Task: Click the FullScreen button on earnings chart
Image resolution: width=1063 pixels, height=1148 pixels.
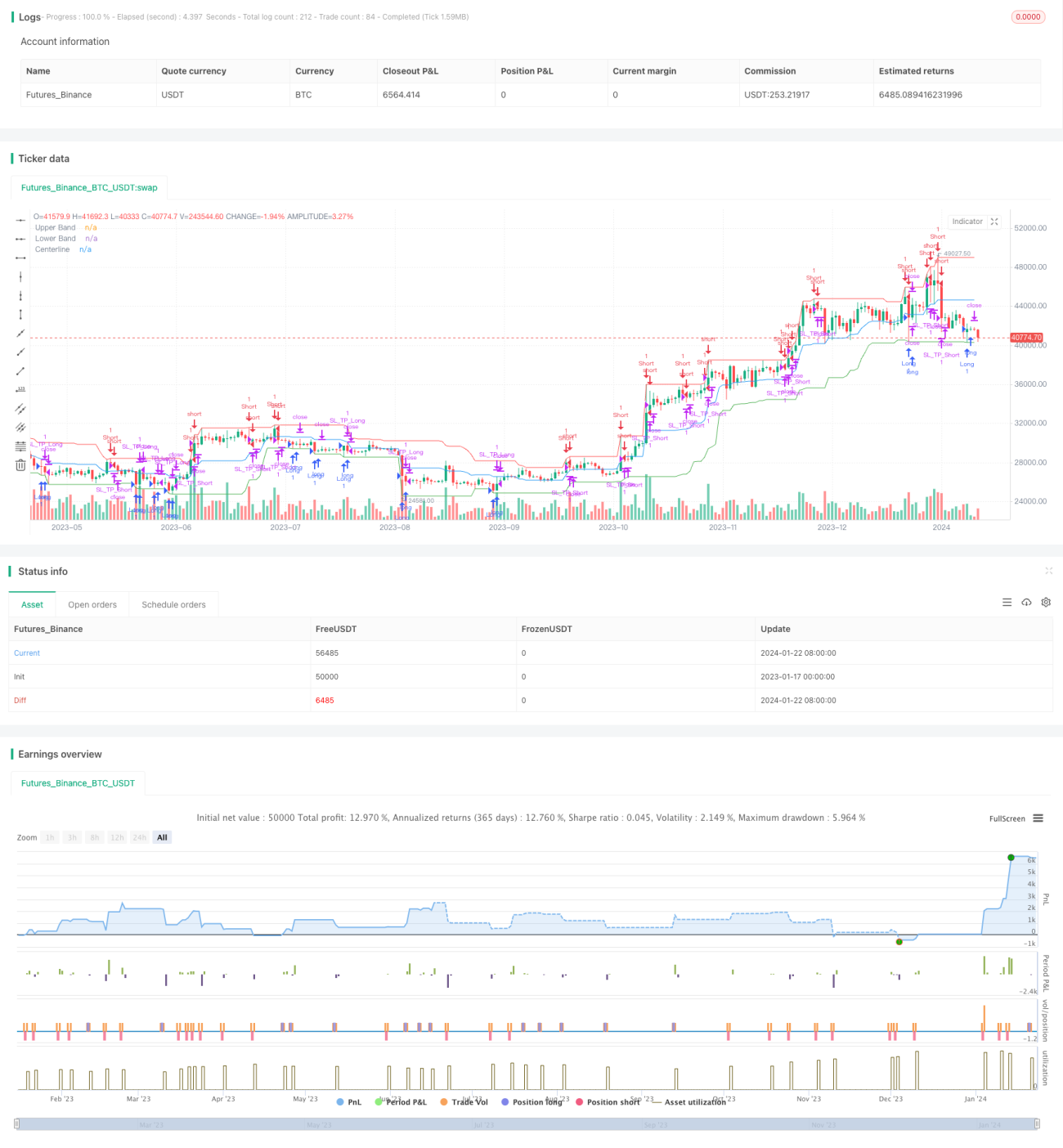Action: [x=1007, y=818]
